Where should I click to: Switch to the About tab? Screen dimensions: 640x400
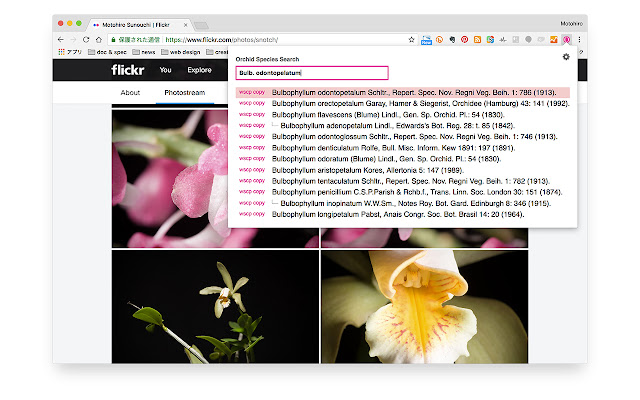point(130,93)
